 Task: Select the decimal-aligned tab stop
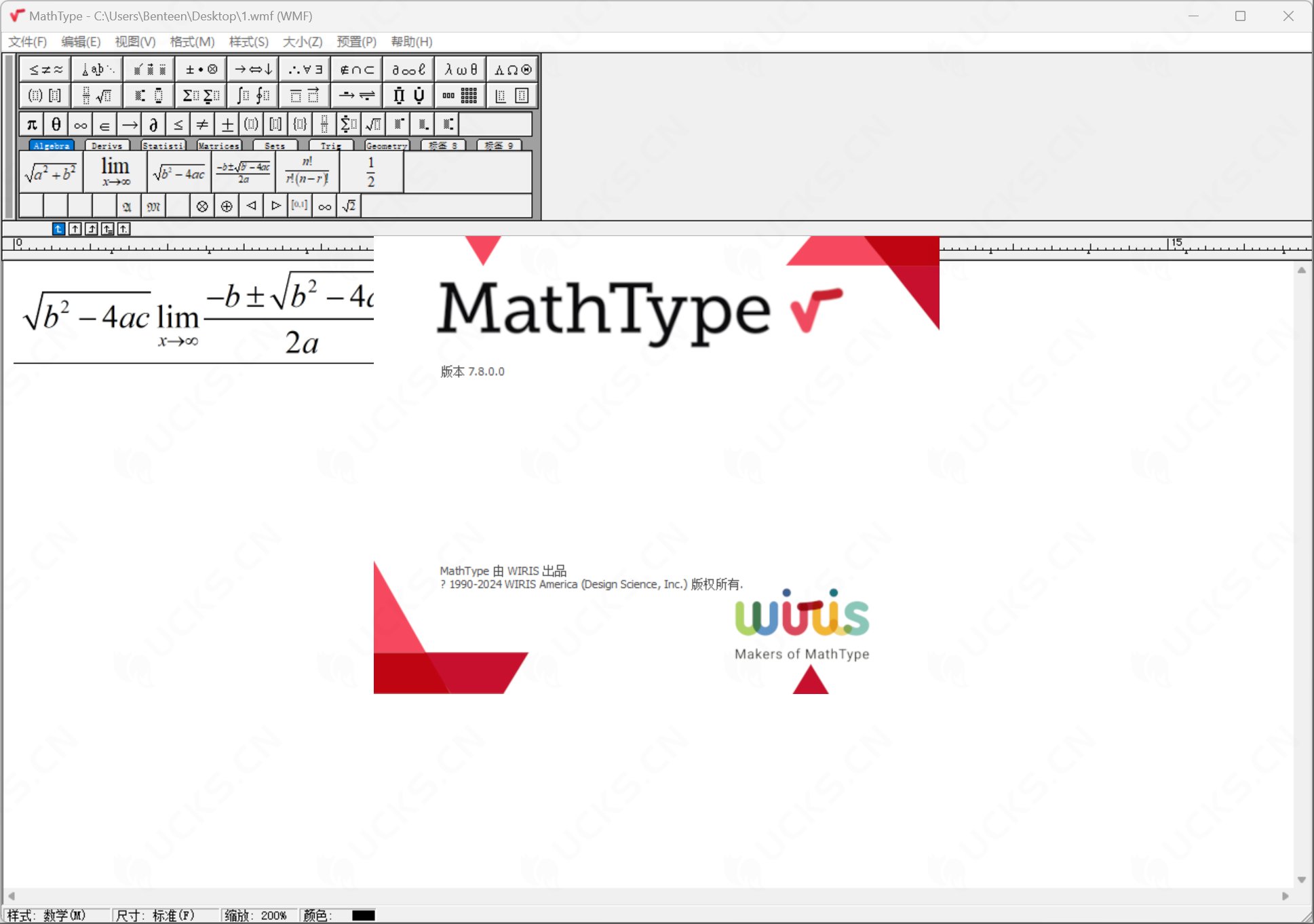pos(123,229)
